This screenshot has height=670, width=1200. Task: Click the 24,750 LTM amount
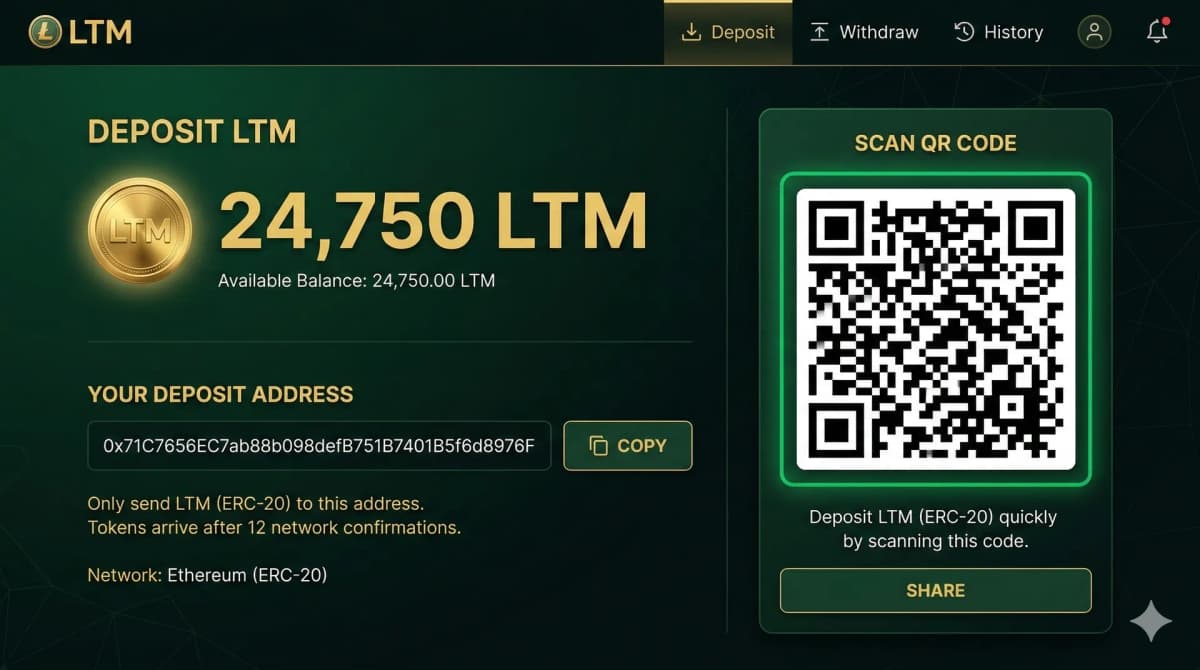(x=433, y=220)
